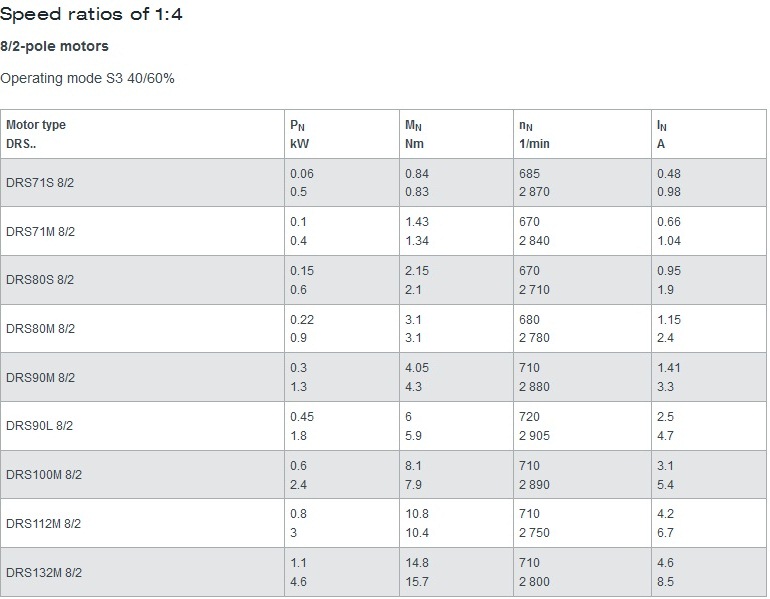Click the DRS90L 8/2 motor type cell
Image resolution: width=770 pixels, height=599 pixels.
[40, 426]
